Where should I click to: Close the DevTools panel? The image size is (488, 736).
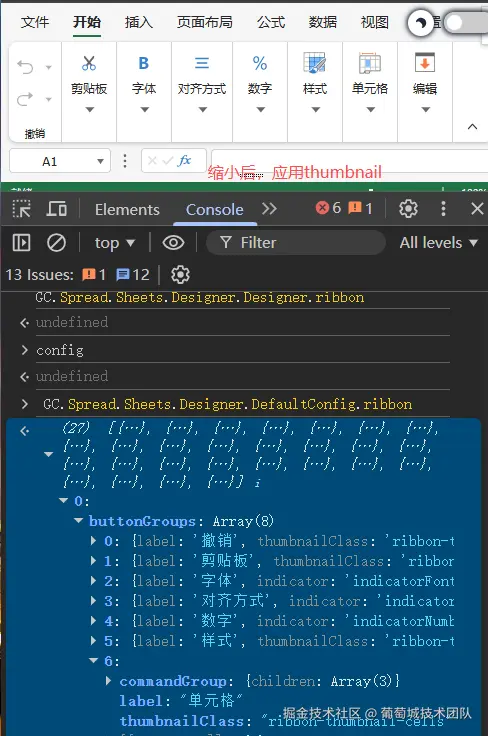click(x=477, y=208)
